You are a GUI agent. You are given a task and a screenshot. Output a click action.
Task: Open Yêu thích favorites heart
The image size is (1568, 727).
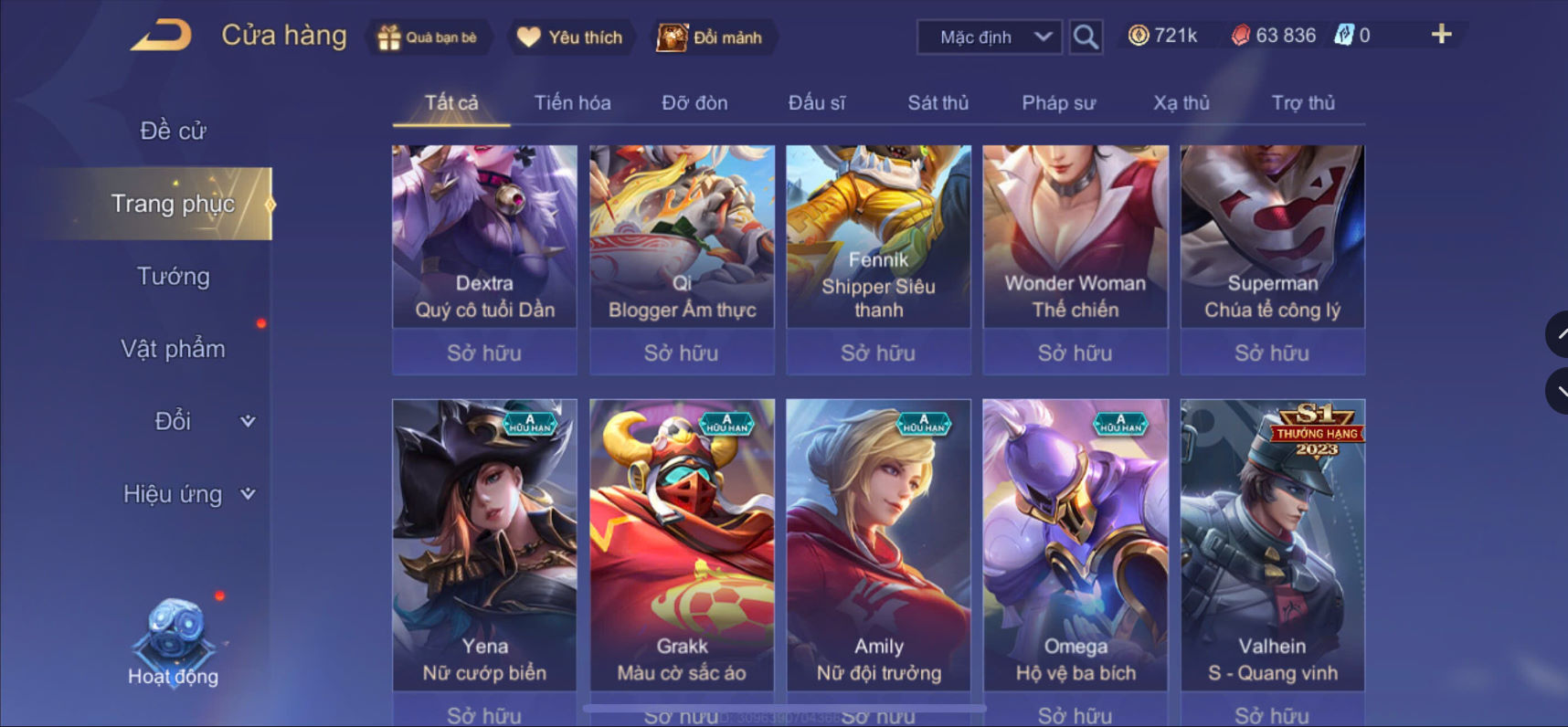[529, 37]
